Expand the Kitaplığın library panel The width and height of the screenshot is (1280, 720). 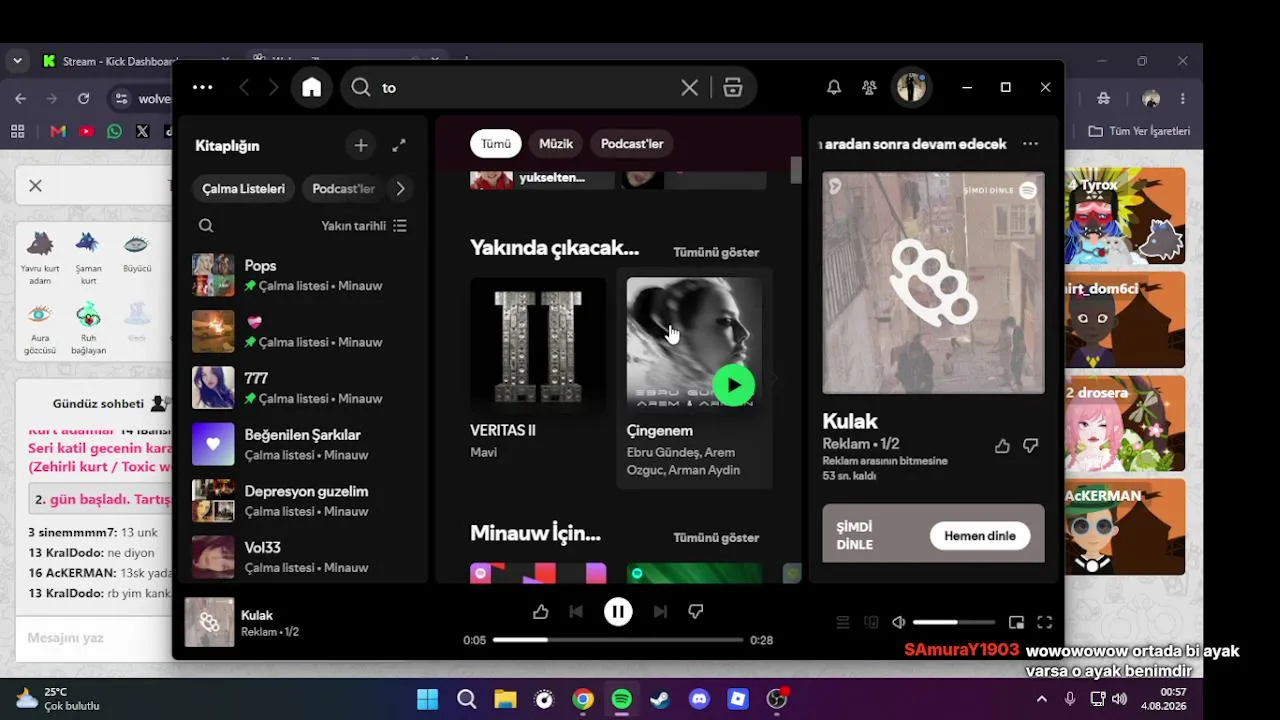(399, 145)
